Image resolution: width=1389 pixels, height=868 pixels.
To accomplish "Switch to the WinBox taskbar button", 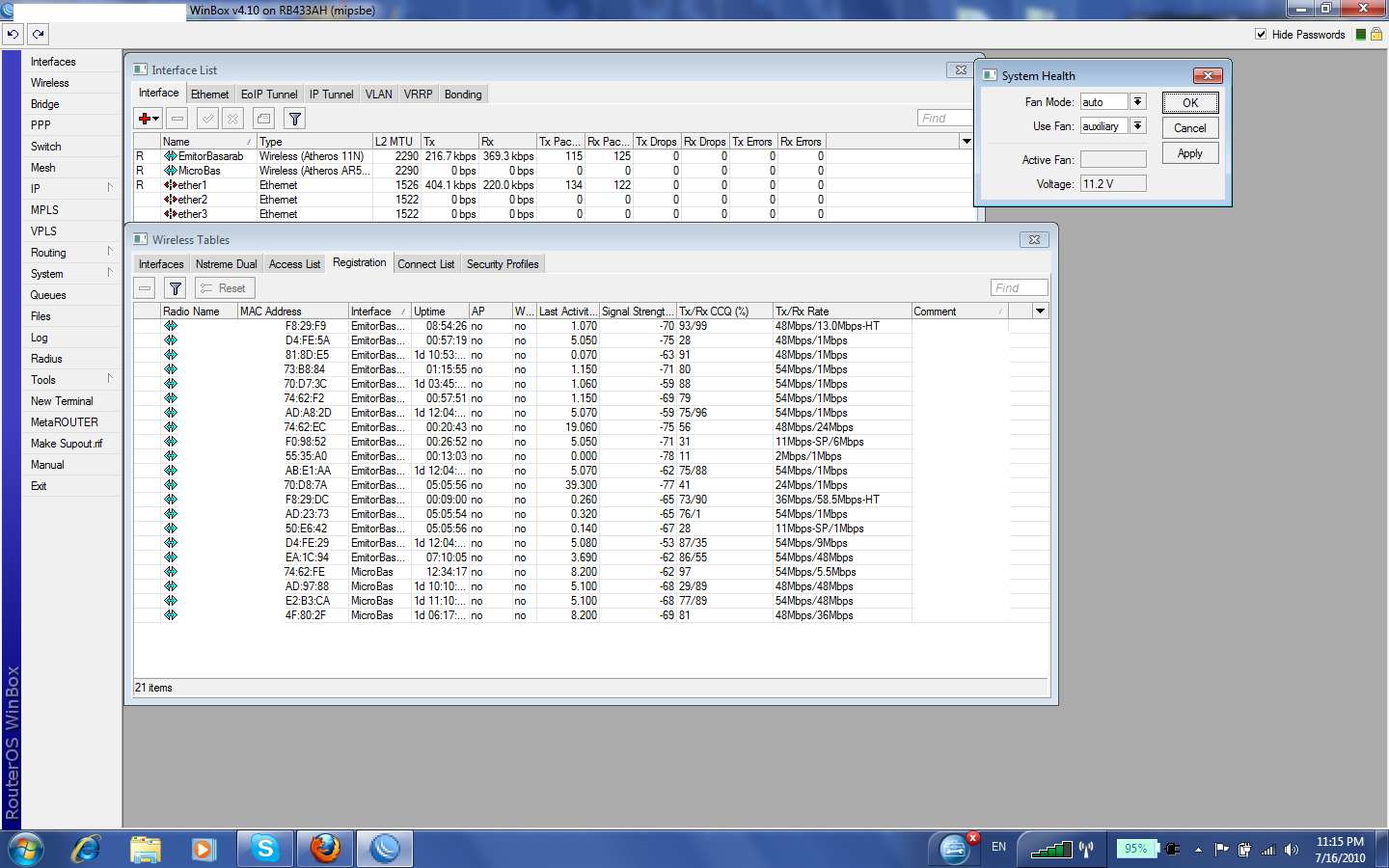I will [x=385, y=849].
